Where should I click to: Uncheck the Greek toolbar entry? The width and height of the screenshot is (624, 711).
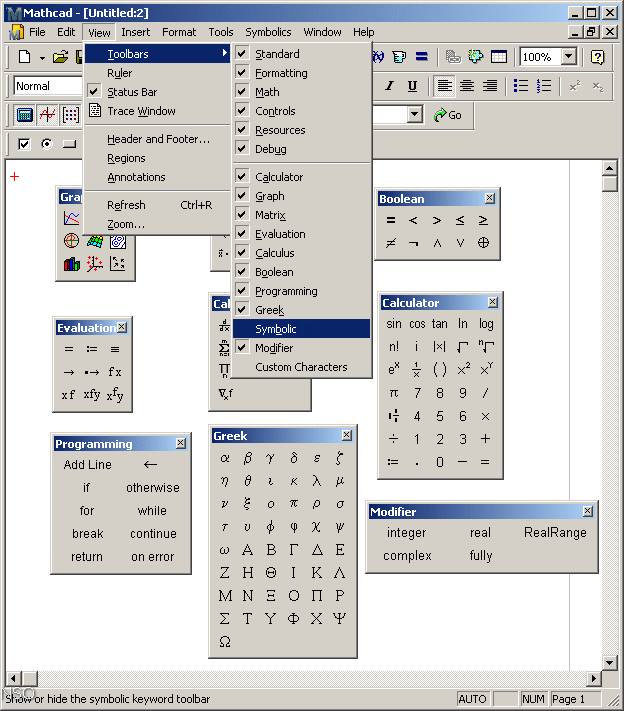269,310
